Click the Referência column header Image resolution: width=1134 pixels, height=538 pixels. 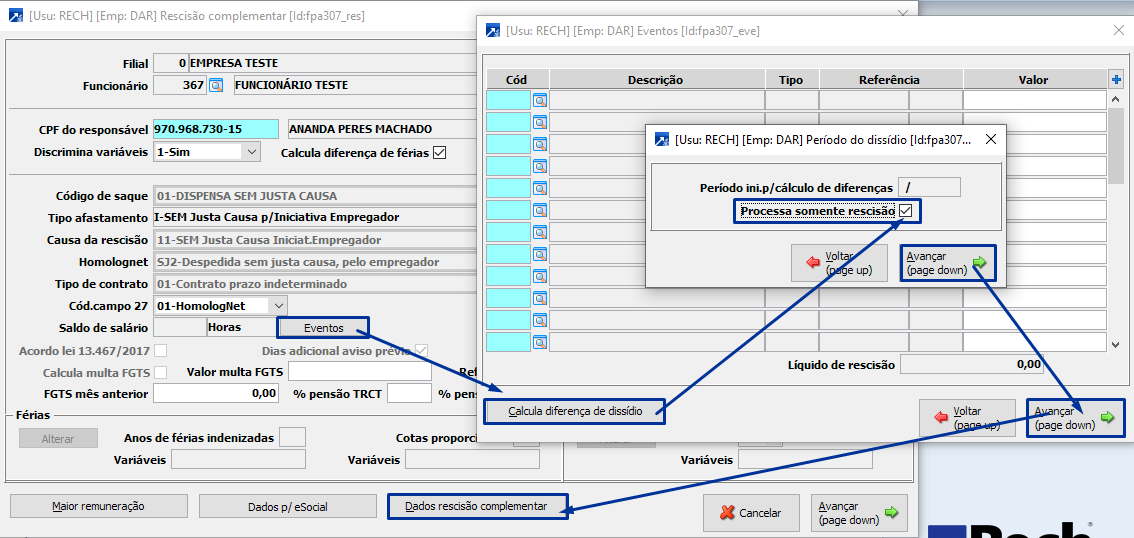click(x=890, y=80)
